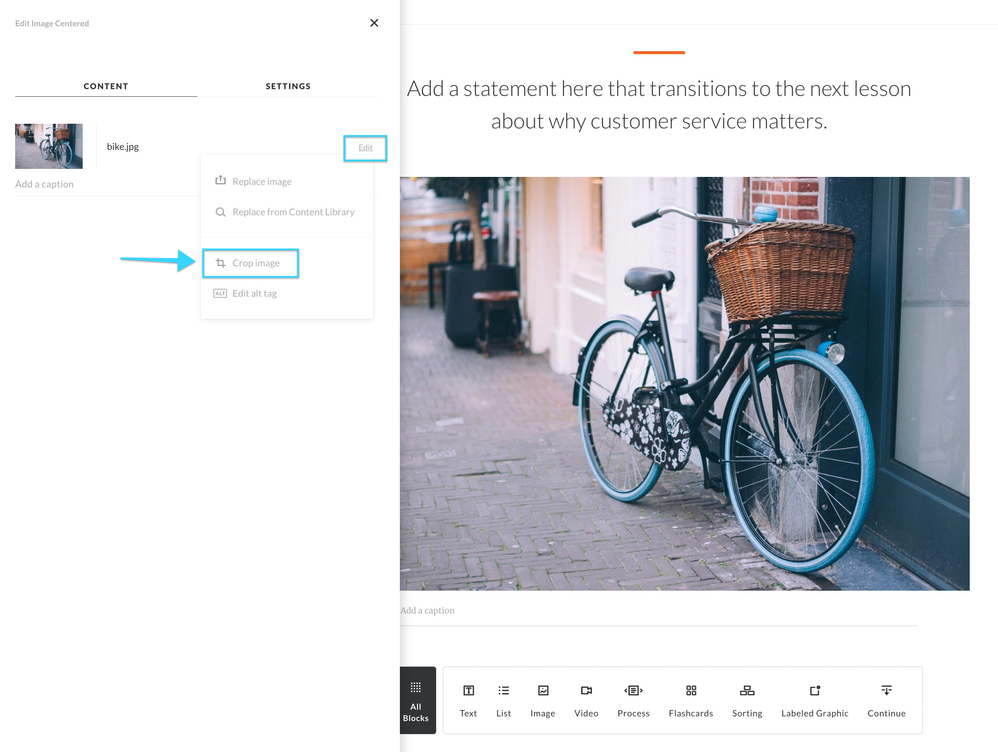Add a Flashcards block
Image resolution: width=998 pixels, height=752 pixels.
point(690,699)
